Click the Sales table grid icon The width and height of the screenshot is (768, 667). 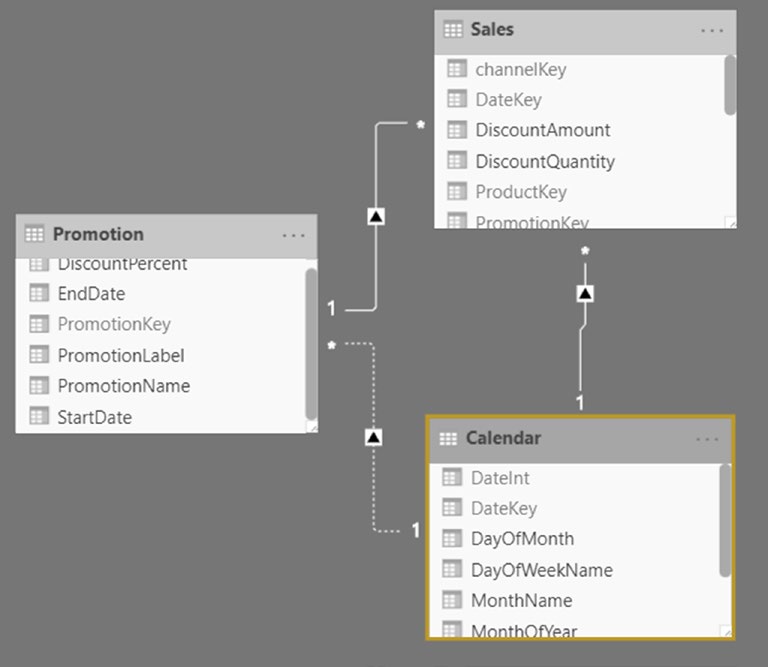point(453,29)
